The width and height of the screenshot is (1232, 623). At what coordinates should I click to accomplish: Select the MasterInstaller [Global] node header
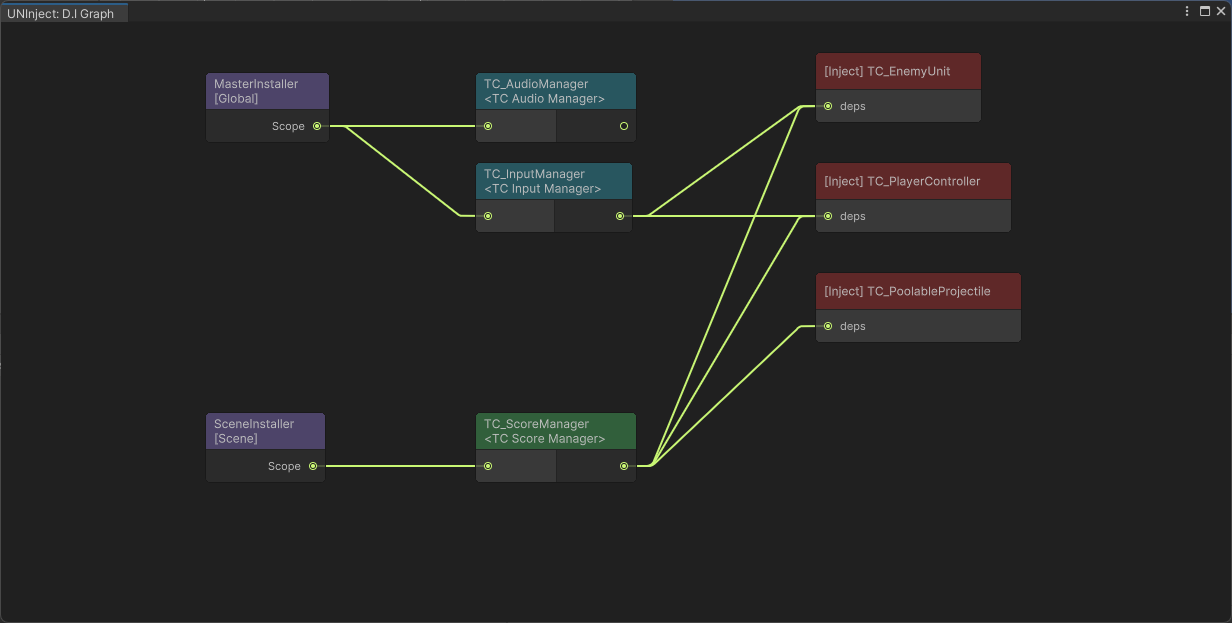point(267,91)
